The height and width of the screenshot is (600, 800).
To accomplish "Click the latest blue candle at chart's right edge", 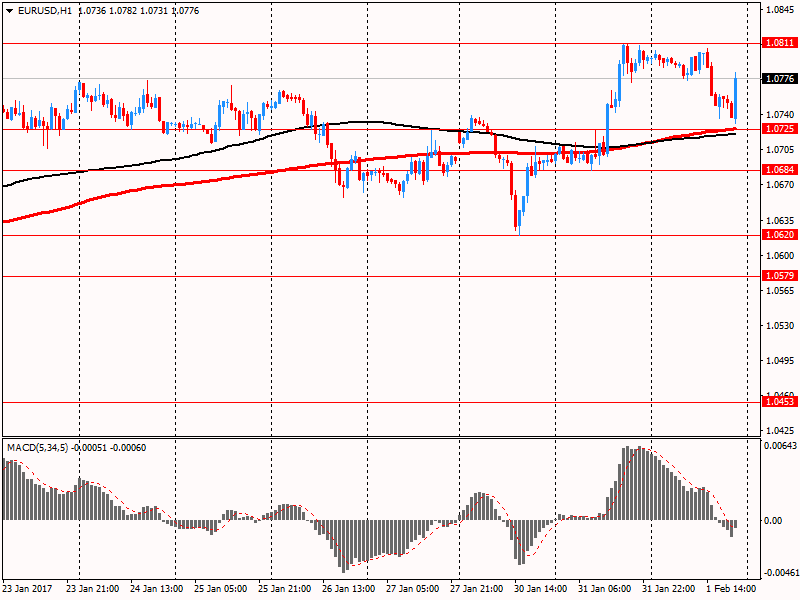I will pos(735,95).
